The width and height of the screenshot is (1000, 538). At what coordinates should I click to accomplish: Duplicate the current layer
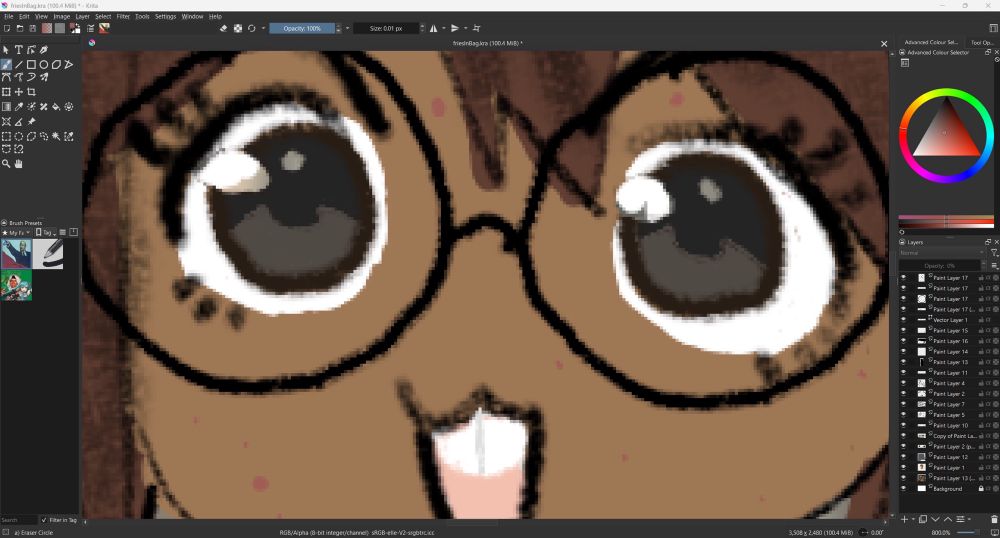coord(923,520)
